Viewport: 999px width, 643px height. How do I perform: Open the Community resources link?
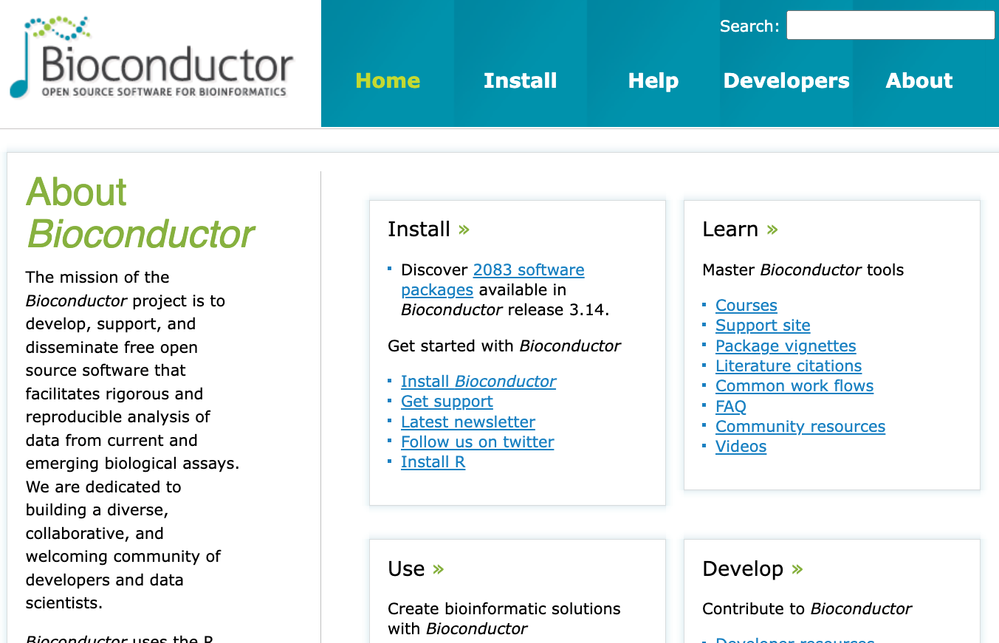(x=800, y=426)
